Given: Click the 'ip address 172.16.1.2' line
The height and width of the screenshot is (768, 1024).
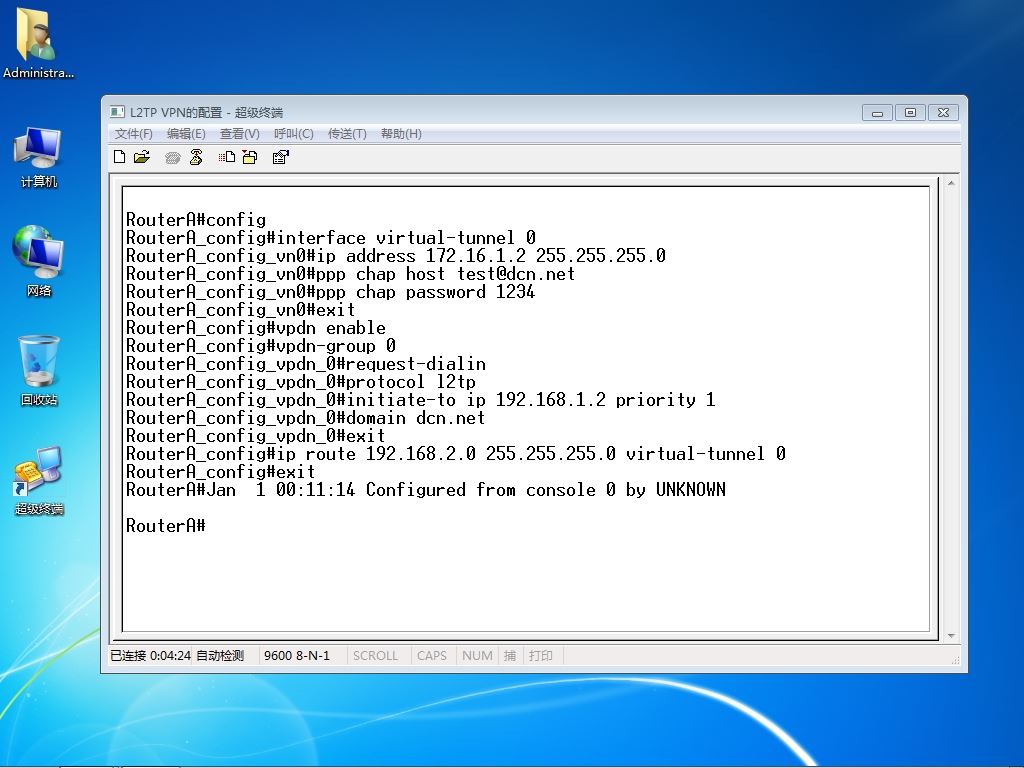Looking at the screenshot, I should click(x=396, y=256).
